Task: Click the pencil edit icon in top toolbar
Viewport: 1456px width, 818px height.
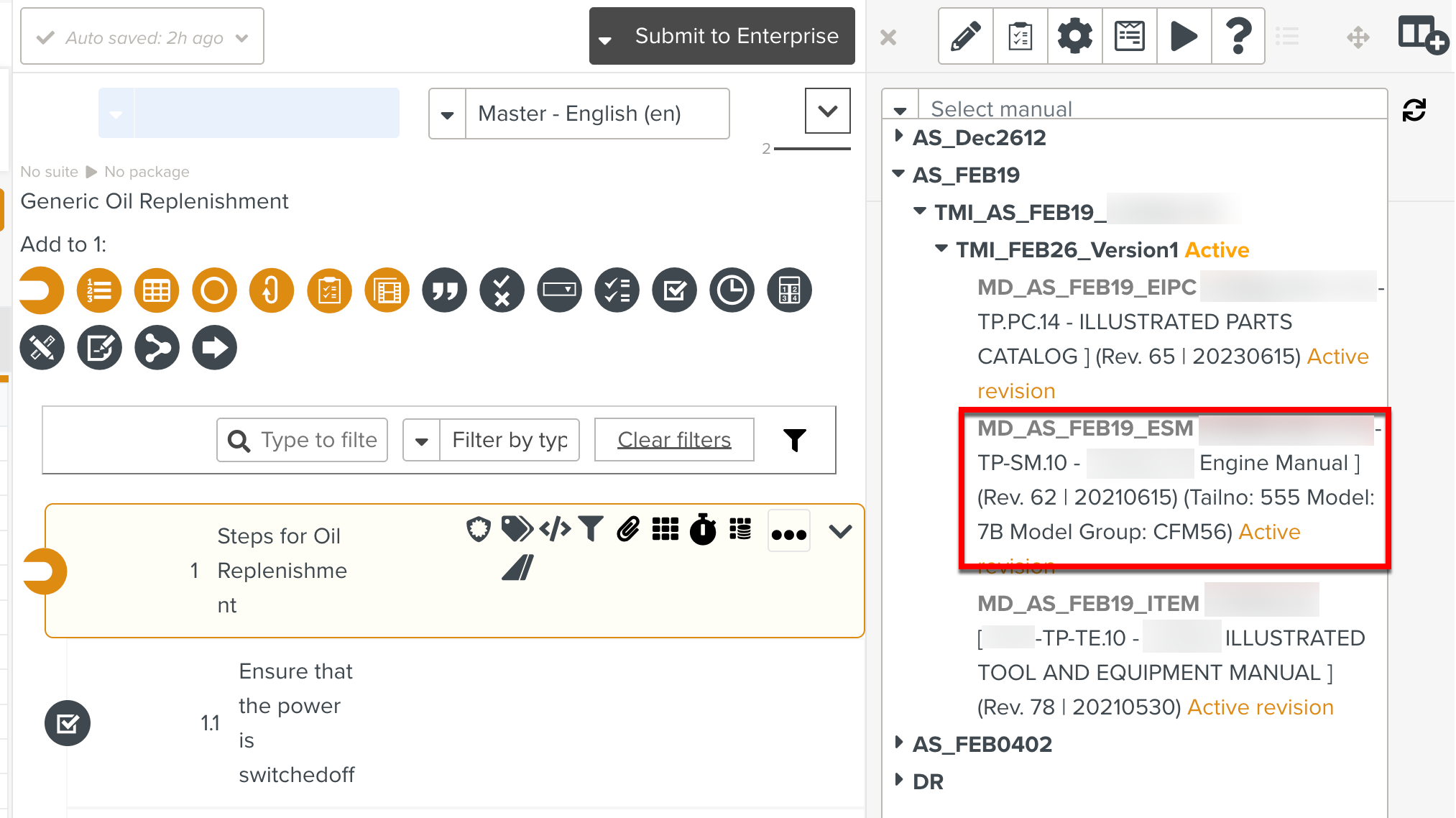Action: point(965,36)
